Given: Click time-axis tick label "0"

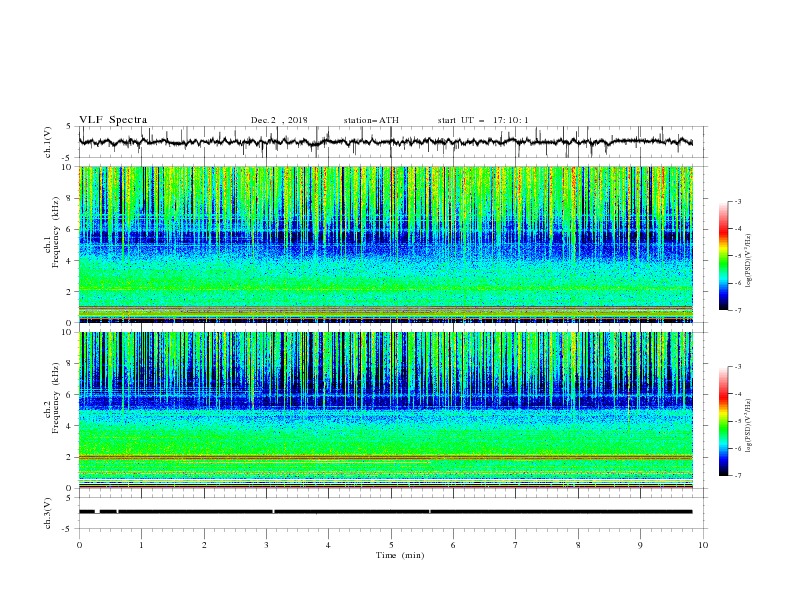Looking at the screenshot, I should coord(79,545).
